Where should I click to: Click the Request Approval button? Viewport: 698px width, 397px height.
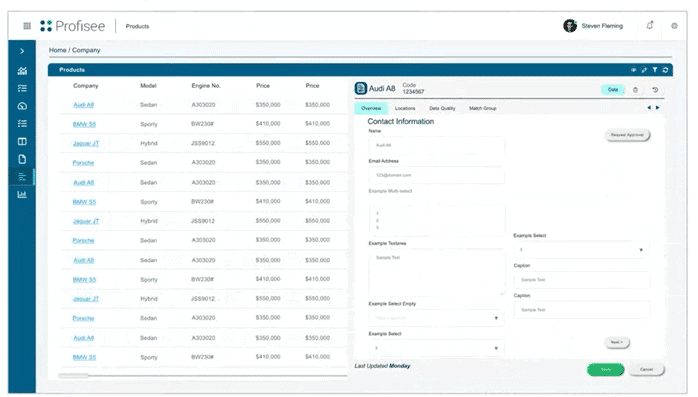point(627,135)
